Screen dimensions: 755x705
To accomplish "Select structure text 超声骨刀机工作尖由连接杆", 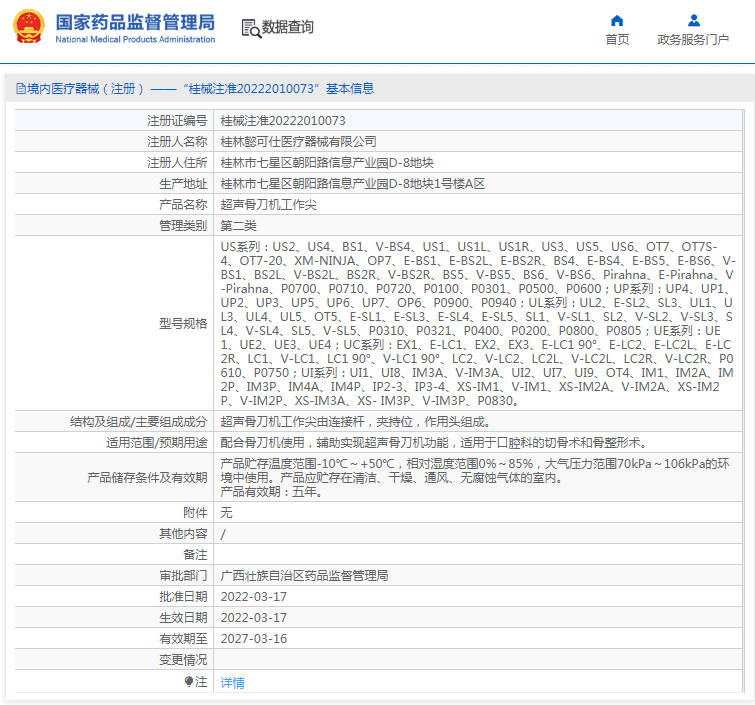I will click(355, 422).
